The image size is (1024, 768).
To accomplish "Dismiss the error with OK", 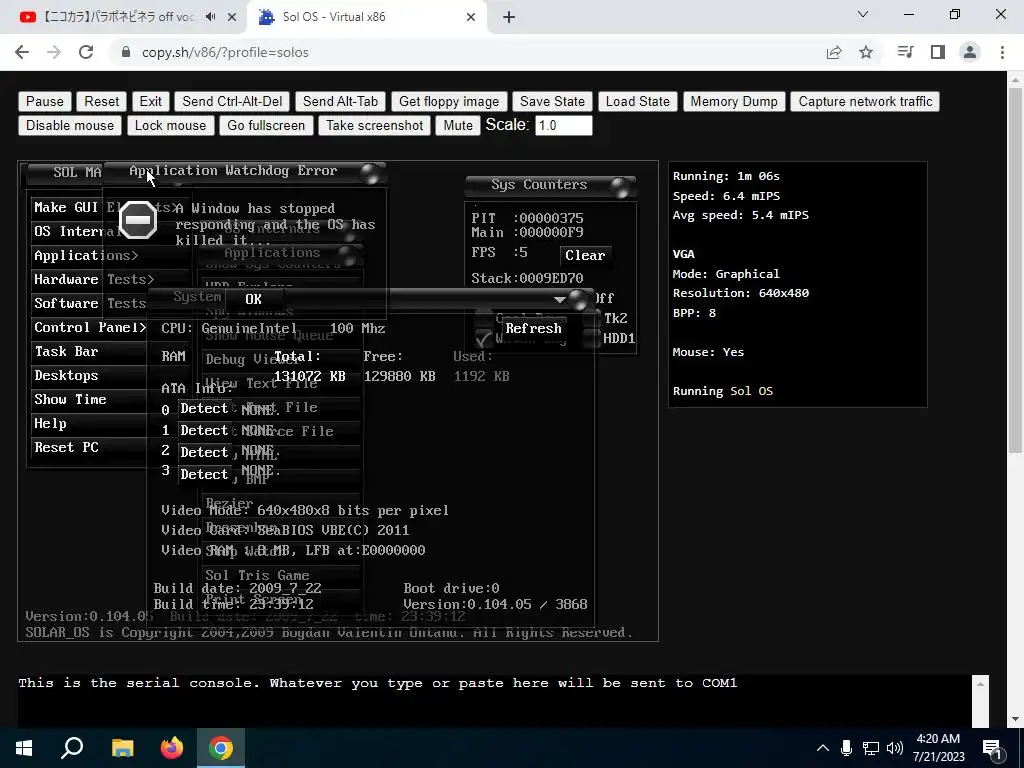I will (254, 299).
